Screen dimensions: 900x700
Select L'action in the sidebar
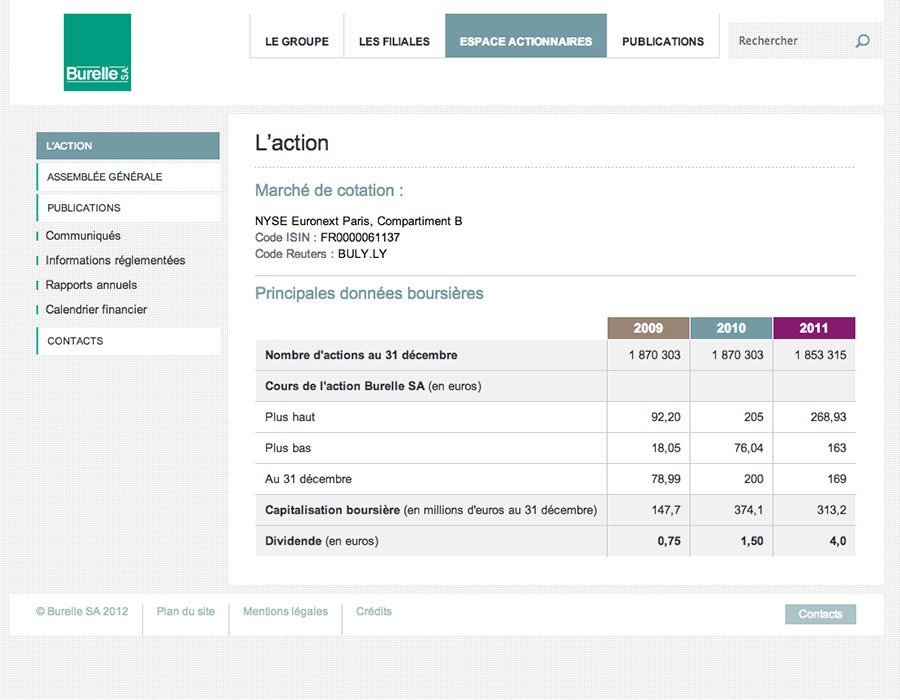coord(128,146)
